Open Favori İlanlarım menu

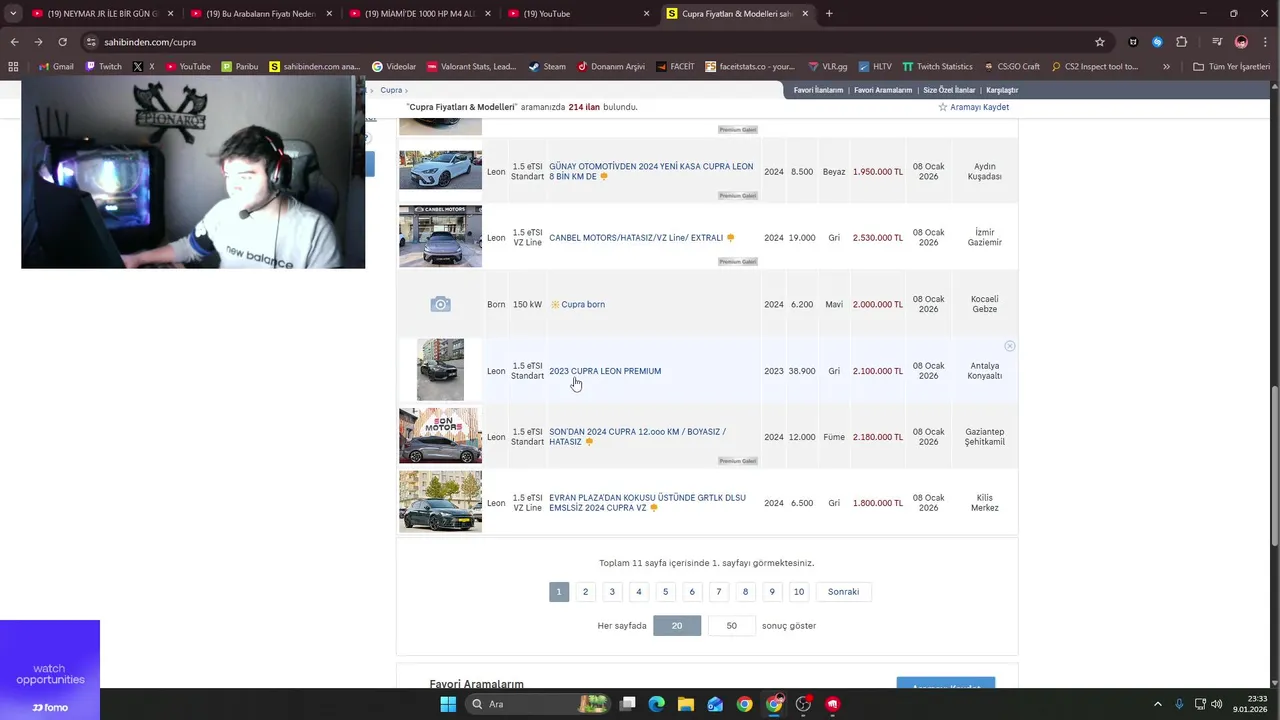tap(818, 90)
